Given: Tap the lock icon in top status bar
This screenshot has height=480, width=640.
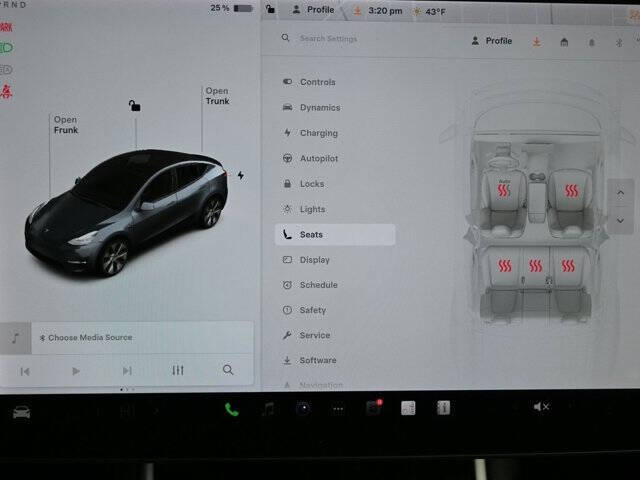Looking at the screenshot, I should (270, 9).
